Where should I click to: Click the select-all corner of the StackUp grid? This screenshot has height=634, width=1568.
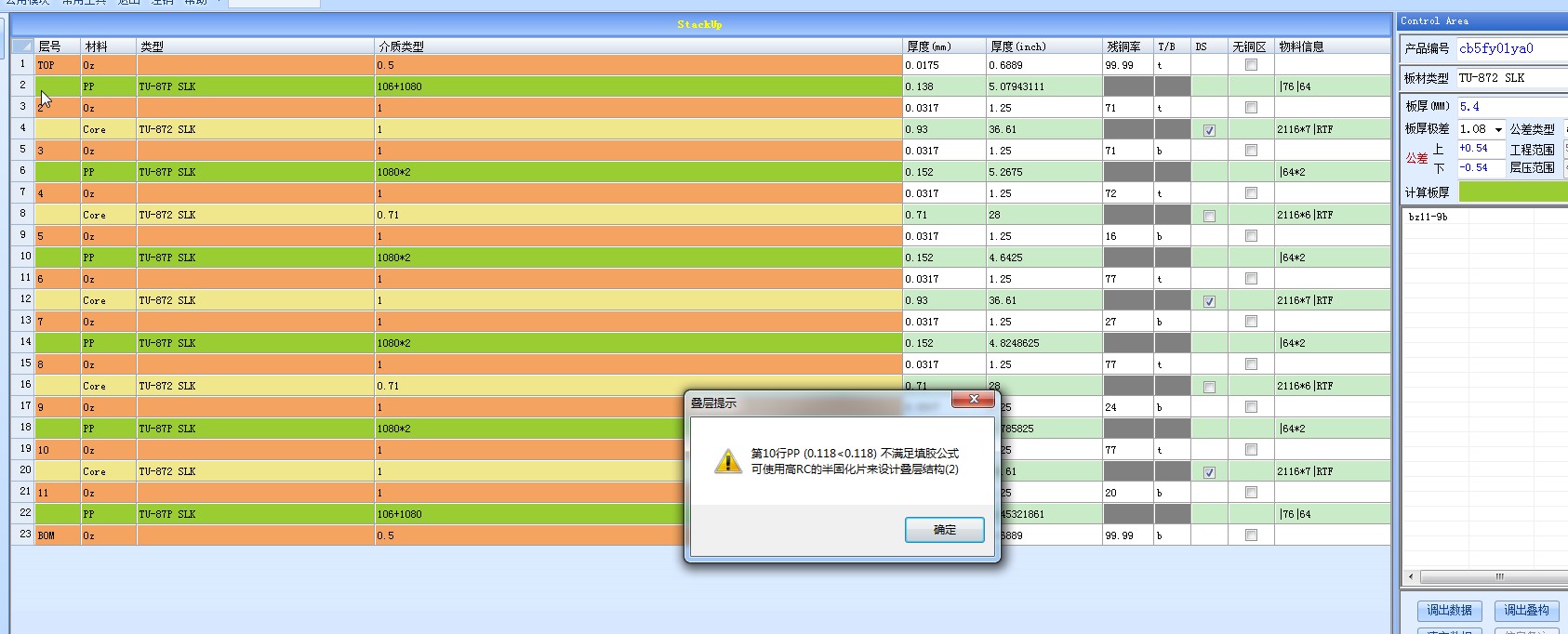23,46
